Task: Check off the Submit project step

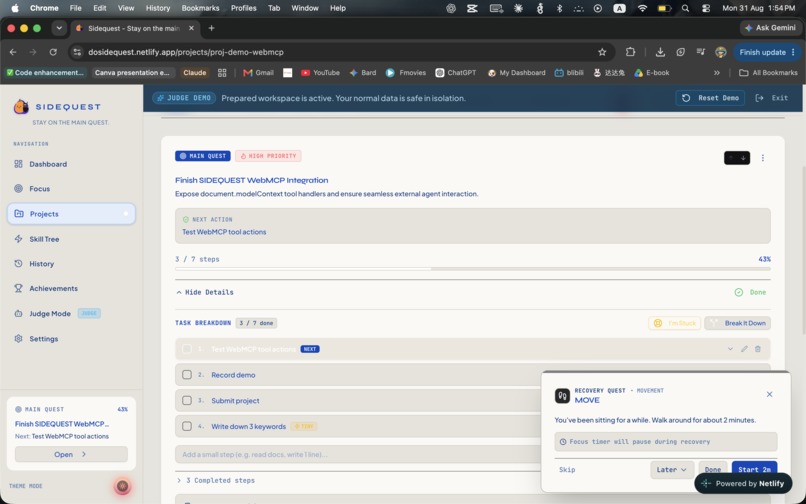Action: point(187,400)
